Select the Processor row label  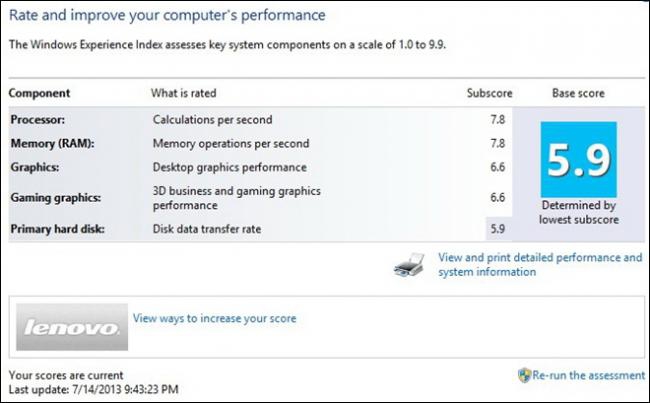point(38,120)
